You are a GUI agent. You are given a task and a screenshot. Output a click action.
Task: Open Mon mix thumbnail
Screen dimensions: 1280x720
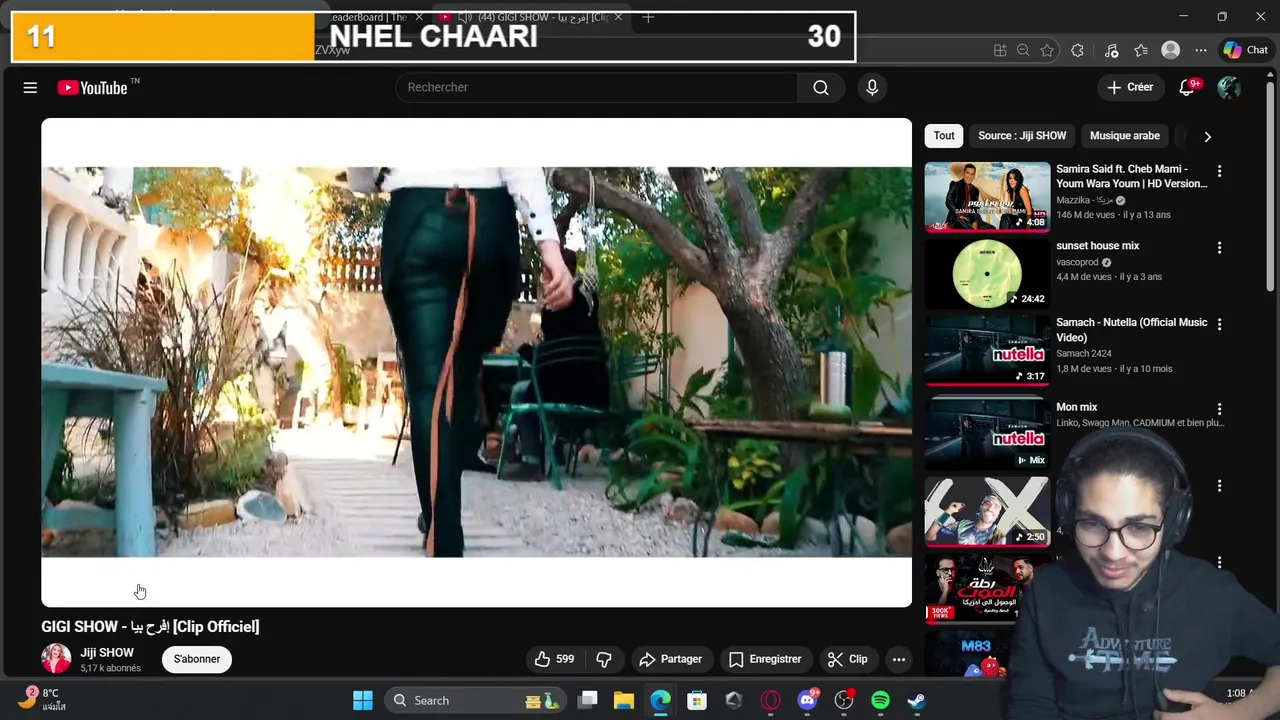987,434
